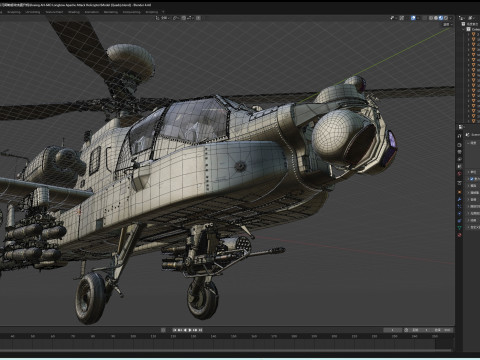
Task: Open the Collection properties tab
Action: (x=459, y=183)
